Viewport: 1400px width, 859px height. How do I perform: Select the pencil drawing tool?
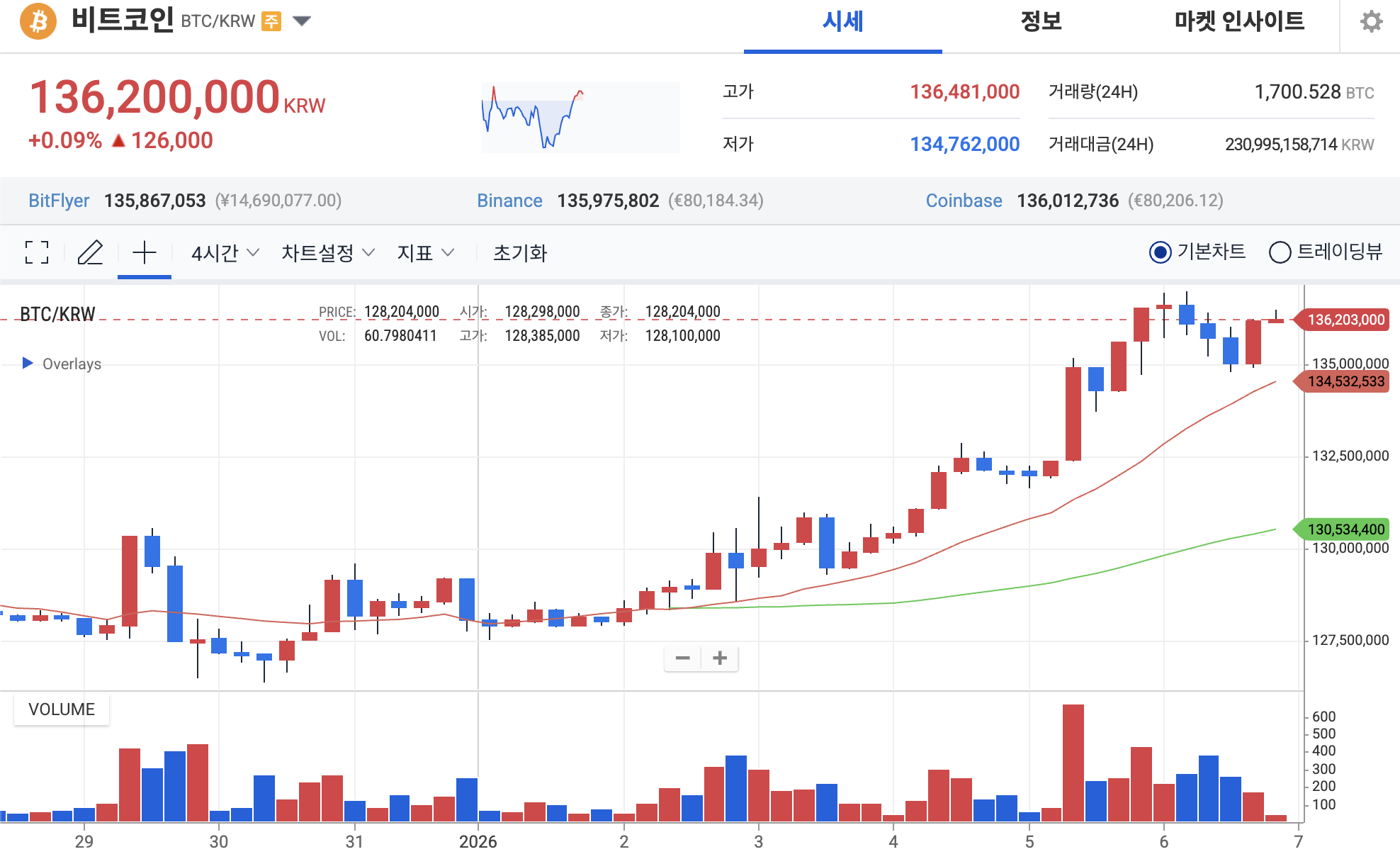click(x=90, y=252)
